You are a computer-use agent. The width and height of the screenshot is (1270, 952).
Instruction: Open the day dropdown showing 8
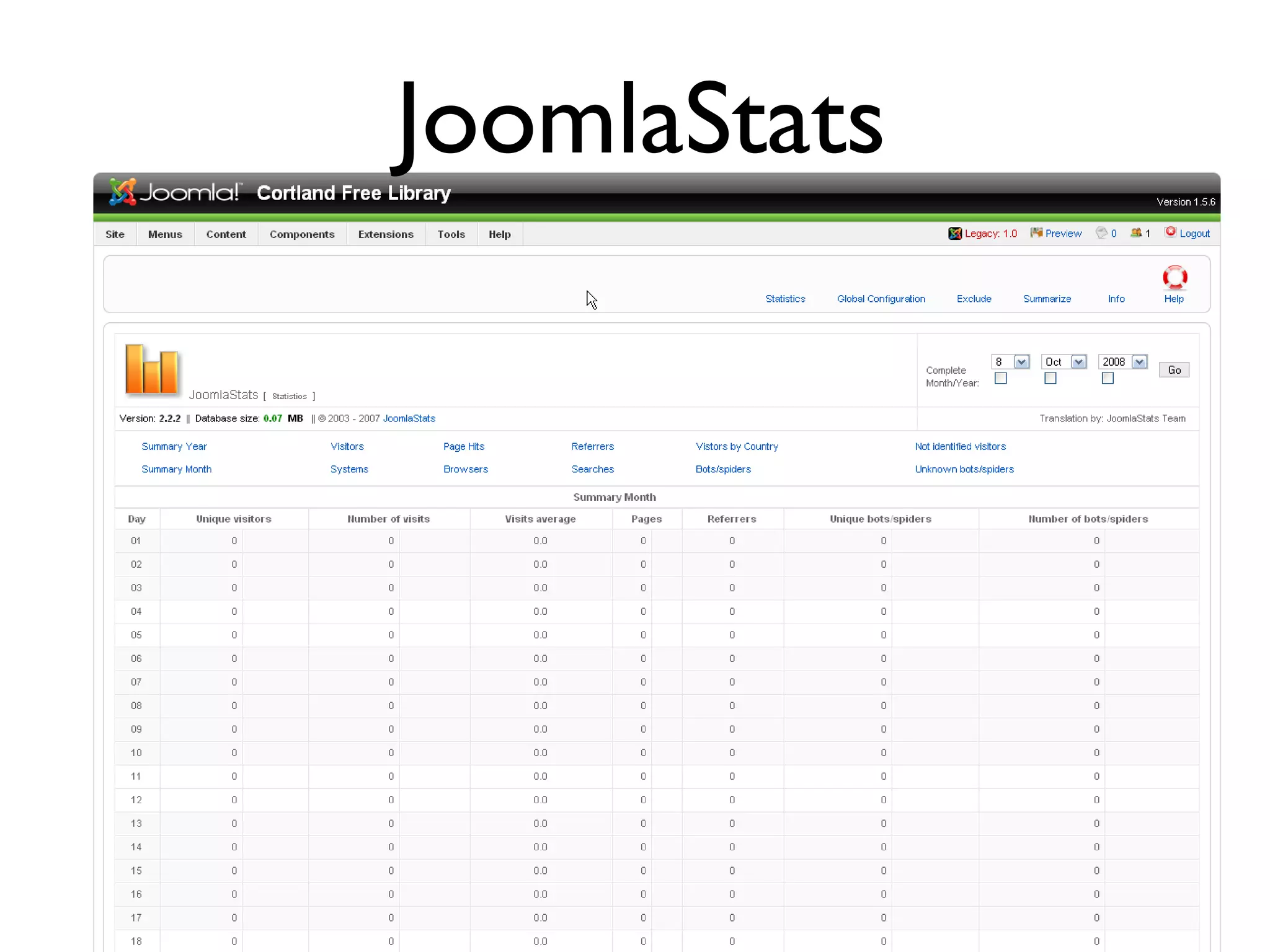[x=1010, y=362]
